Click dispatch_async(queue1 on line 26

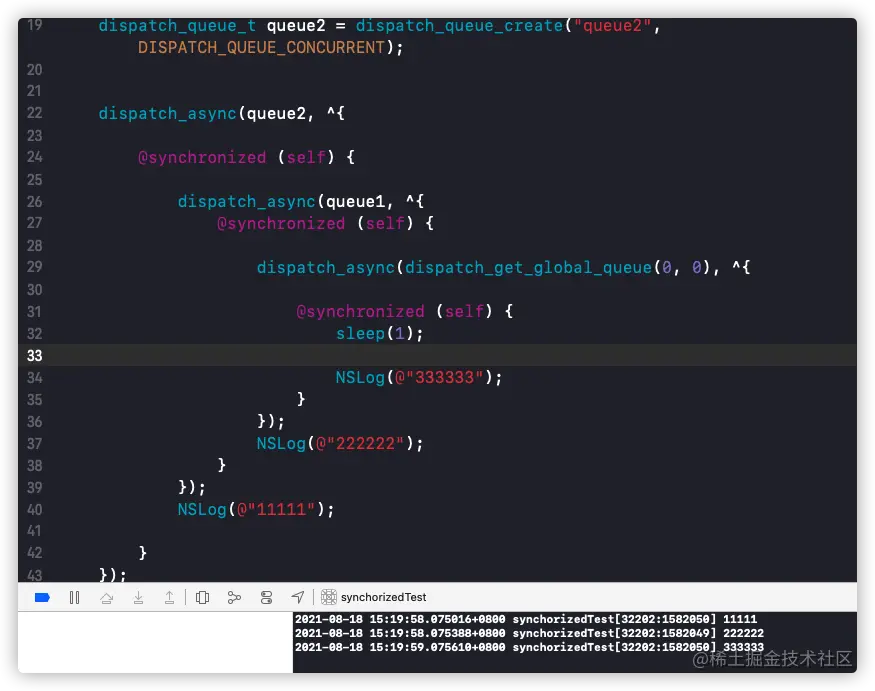pyautogui.click(x=281, y=201)
